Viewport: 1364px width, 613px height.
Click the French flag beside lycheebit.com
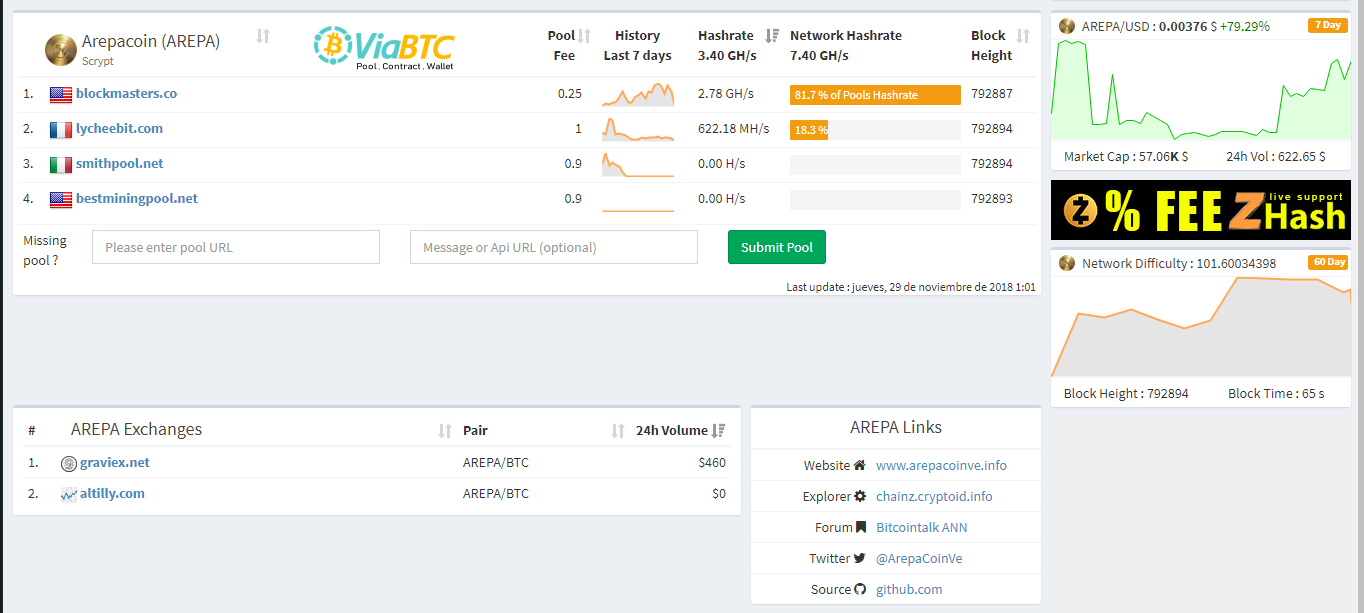61,129
